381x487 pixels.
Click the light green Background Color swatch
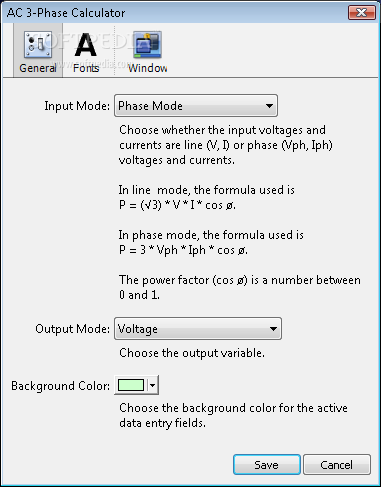point(131,385)
